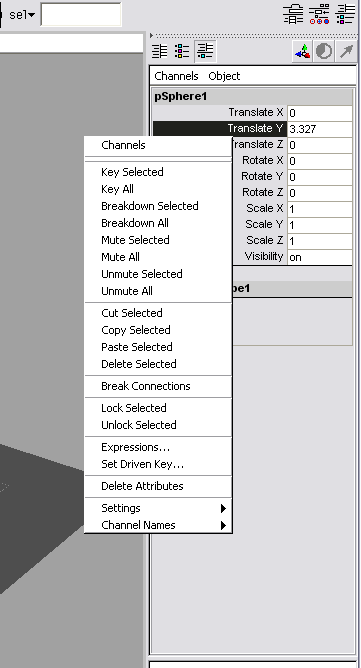Screen dimensions: 361x668
Task: Click the Translate Y value field
Action: [320, 129]
